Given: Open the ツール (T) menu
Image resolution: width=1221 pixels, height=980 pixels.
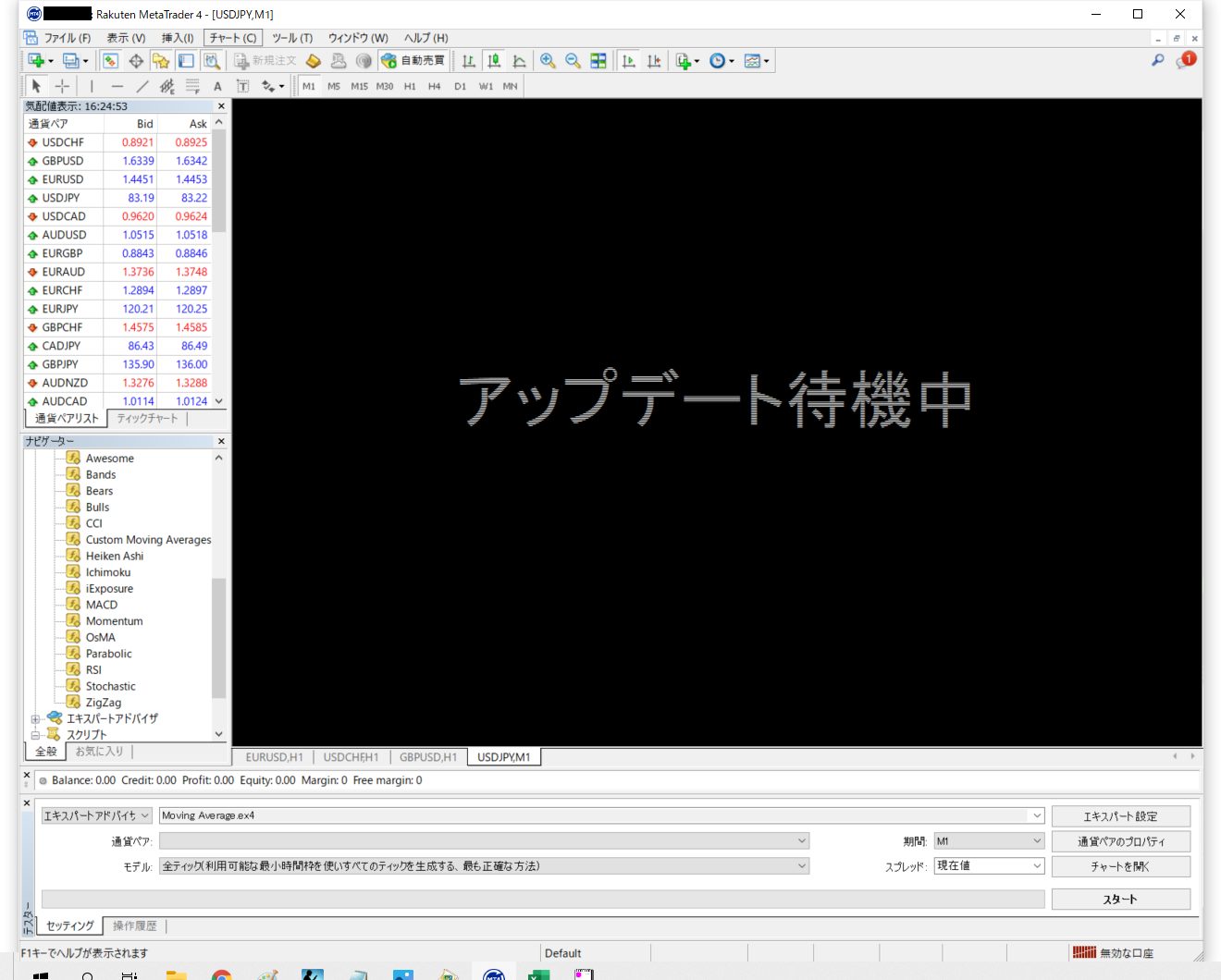Looking at the screenshot, I should (x=291, y=38).
